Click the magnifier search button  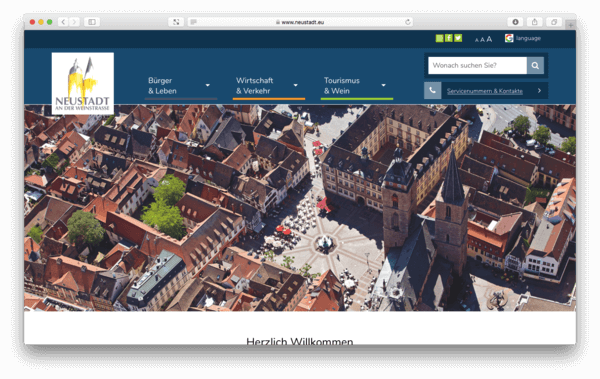535,65
